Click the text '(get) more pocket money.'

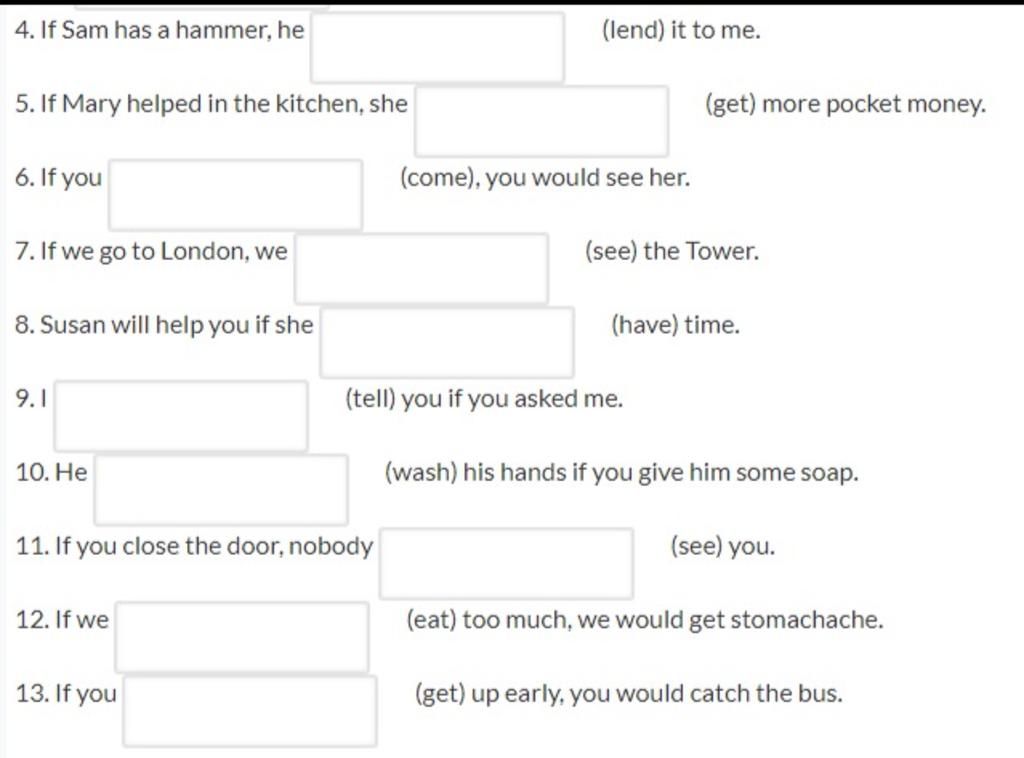point(846,104)
